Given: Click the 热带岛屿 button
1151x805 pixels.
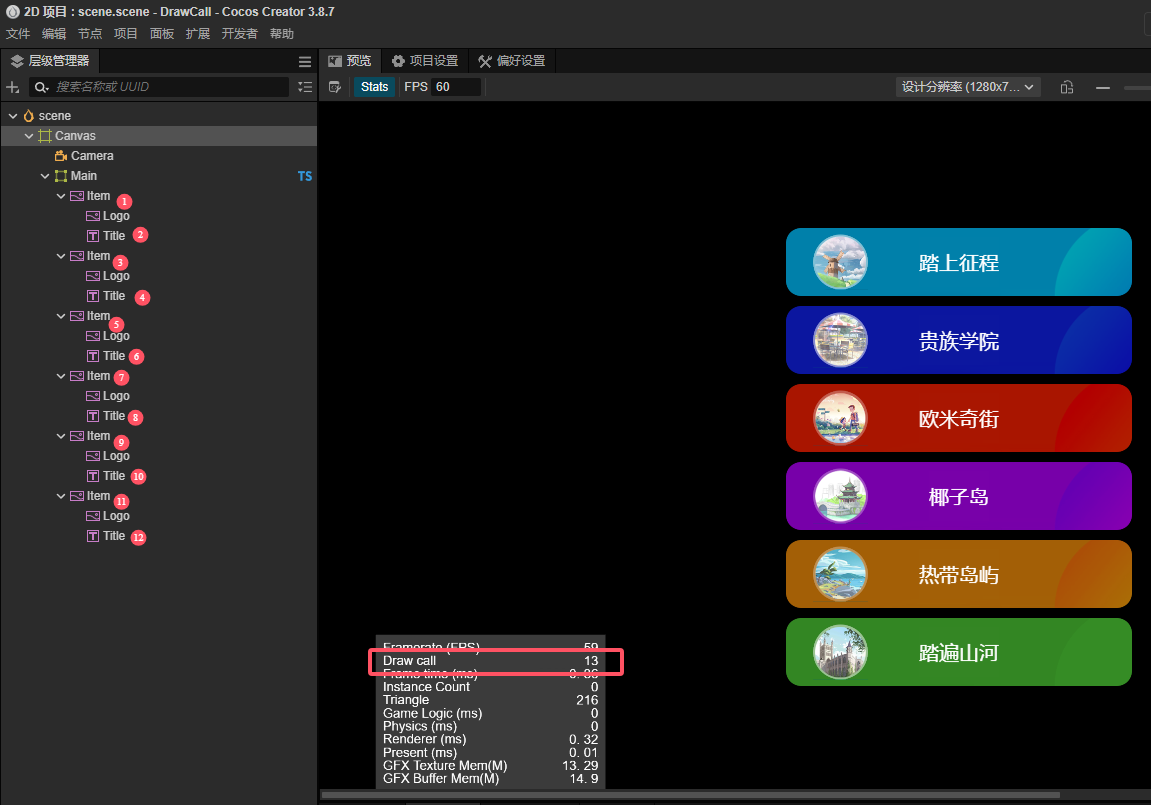Looking at the screenshot, I should [959, 574].
